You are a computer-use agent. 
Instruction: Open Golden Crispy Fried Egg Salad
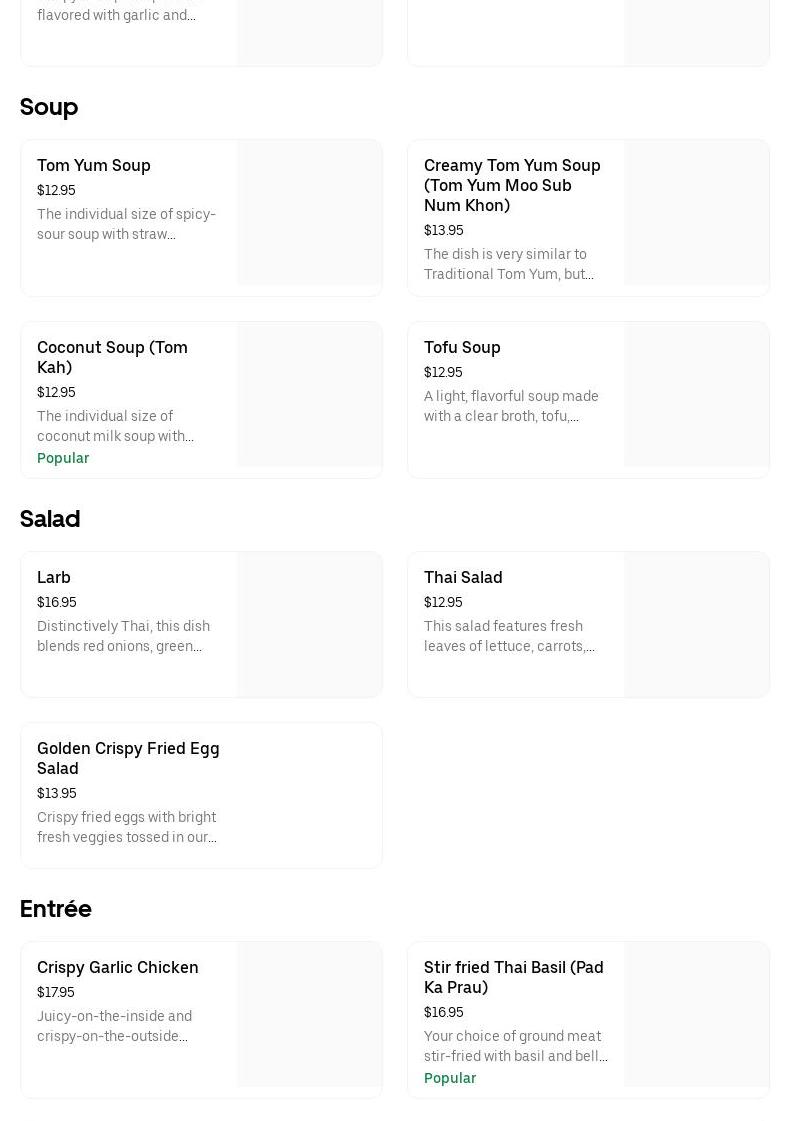point(128,758)
